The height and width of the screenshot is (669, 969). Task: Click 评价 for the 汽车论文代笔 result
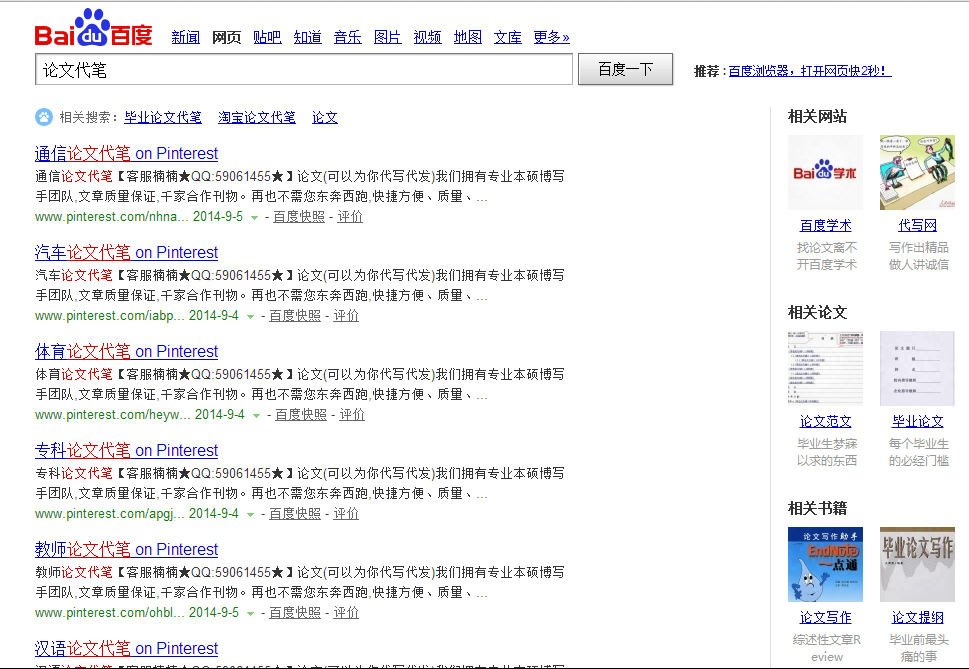coord(346,316)
